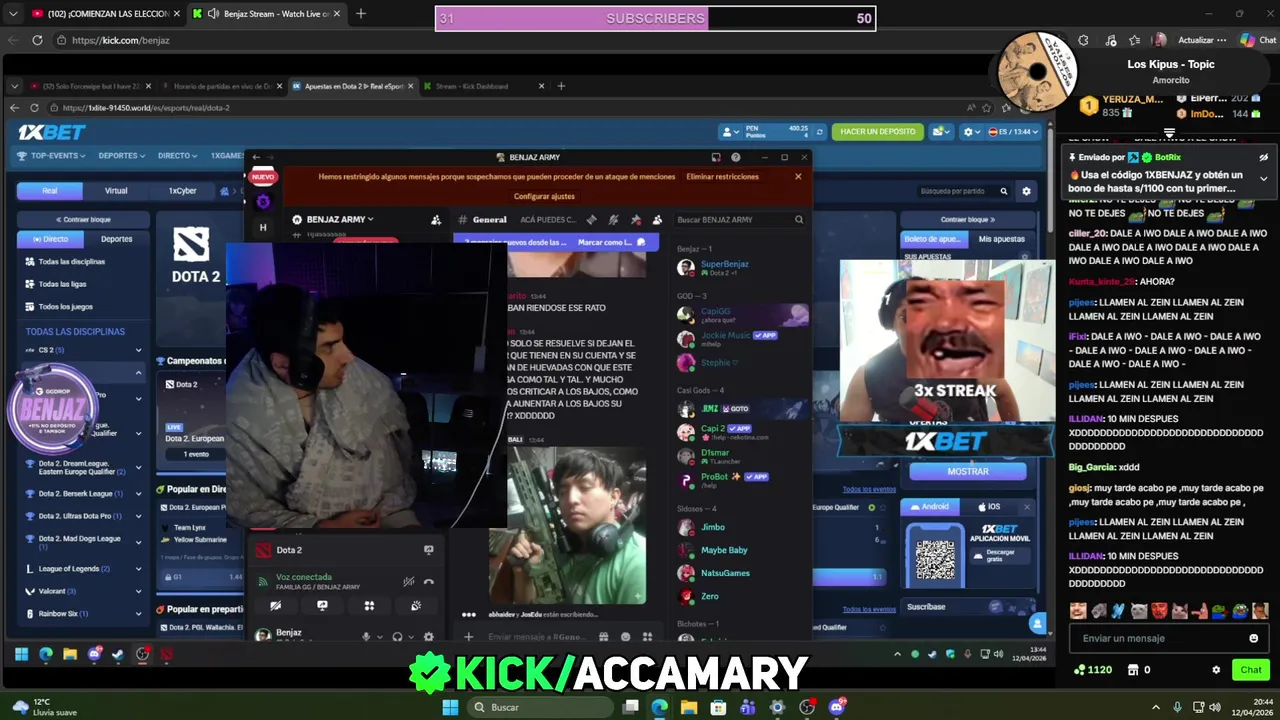Click HACER UN DEPÓSITO button
The height and width of the screenshot is (720, 1280).
pos(878,132)
